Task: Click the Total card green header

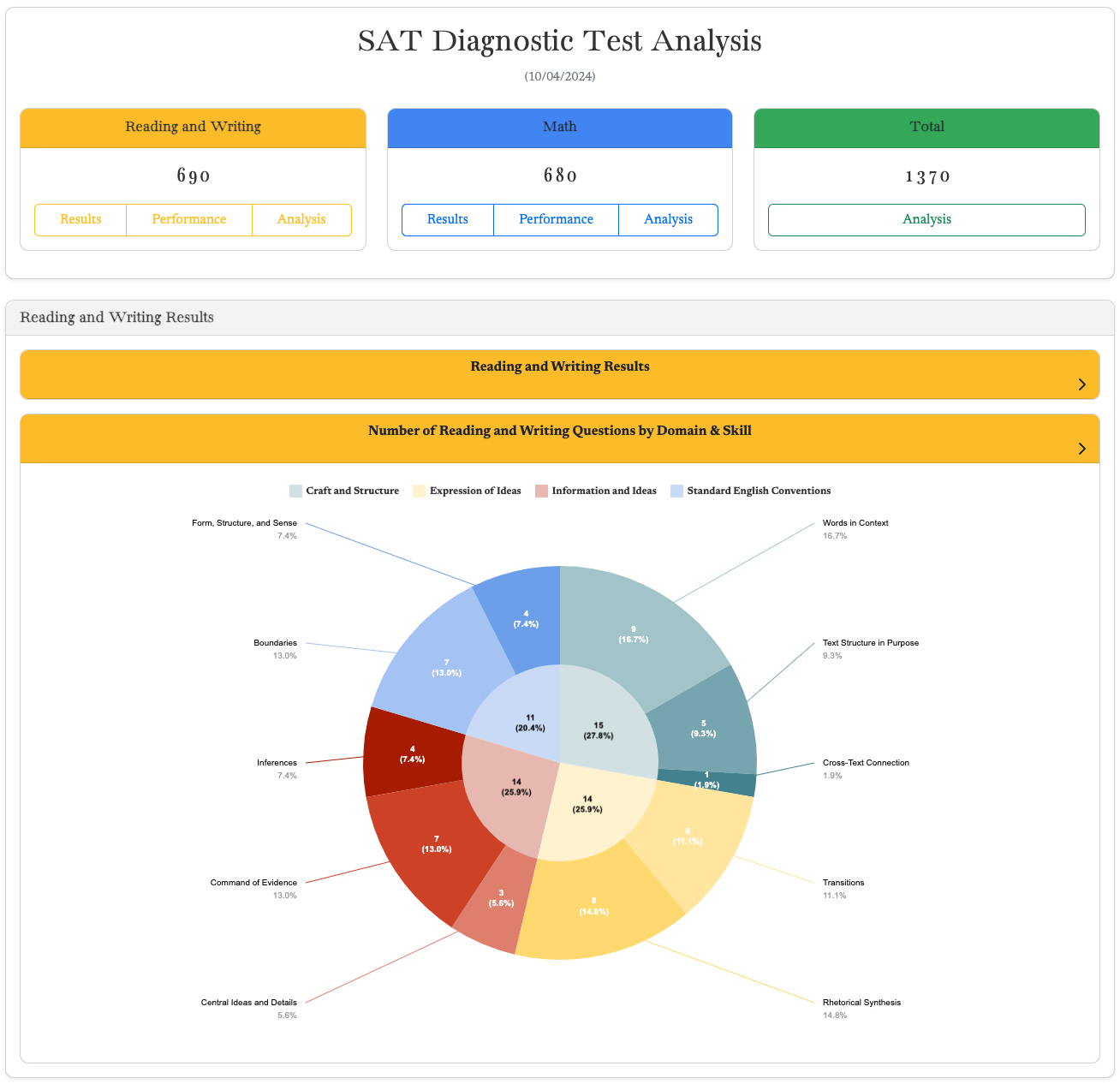Action: 926,128
